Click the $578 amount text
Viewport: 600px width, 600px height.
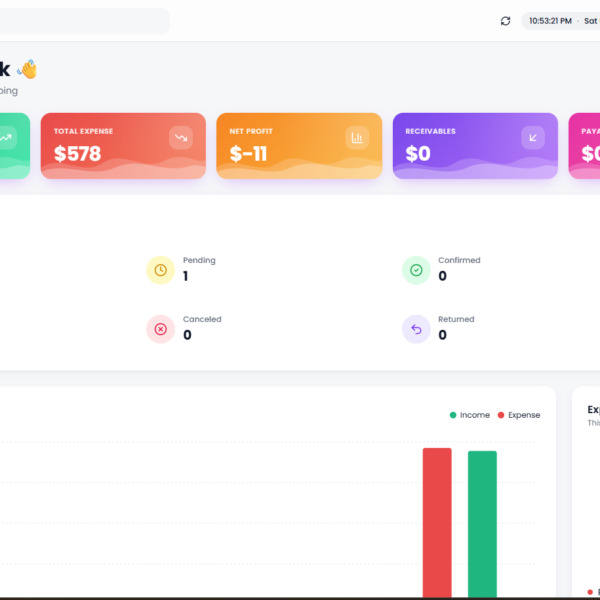(77, 154)
